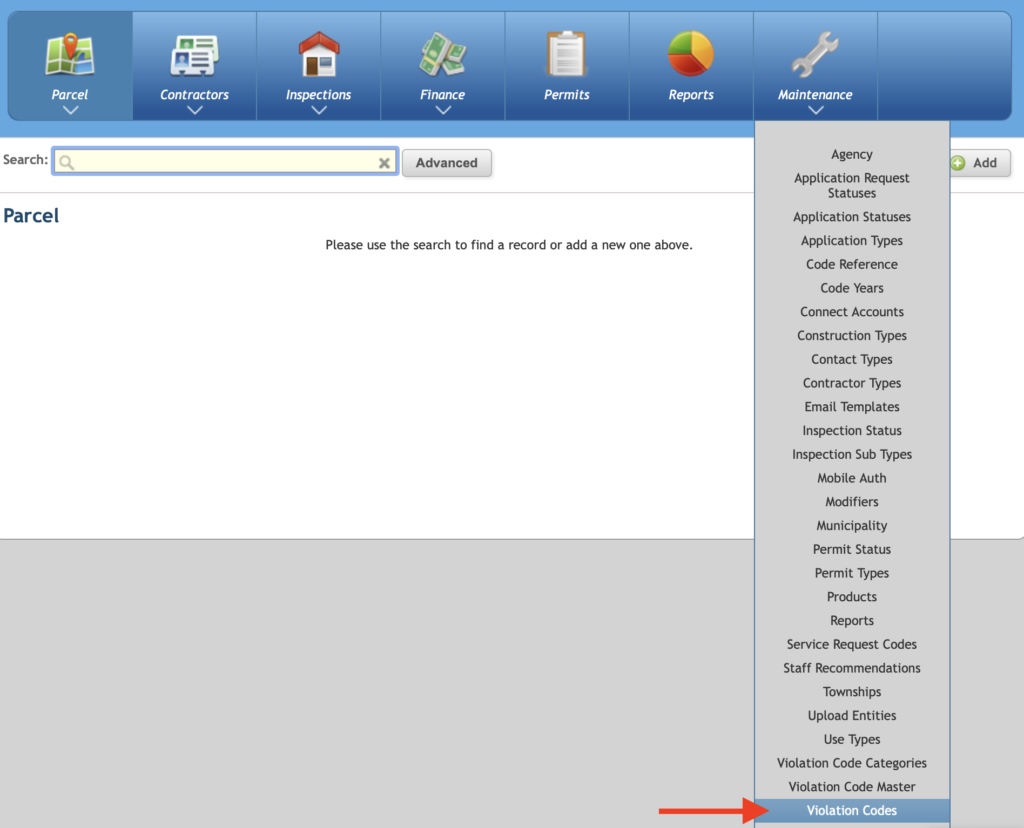Click the Finance money icon
The height and width of the screenshot is (828, 1024).
[442, 54]
